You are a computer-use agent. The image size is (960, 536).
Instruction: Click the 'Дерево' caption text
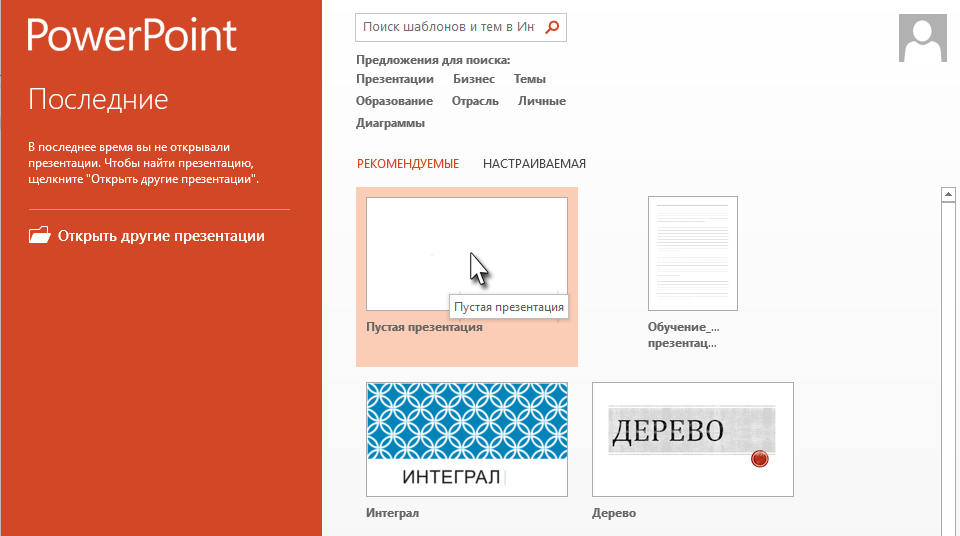(x=614, y=513)
